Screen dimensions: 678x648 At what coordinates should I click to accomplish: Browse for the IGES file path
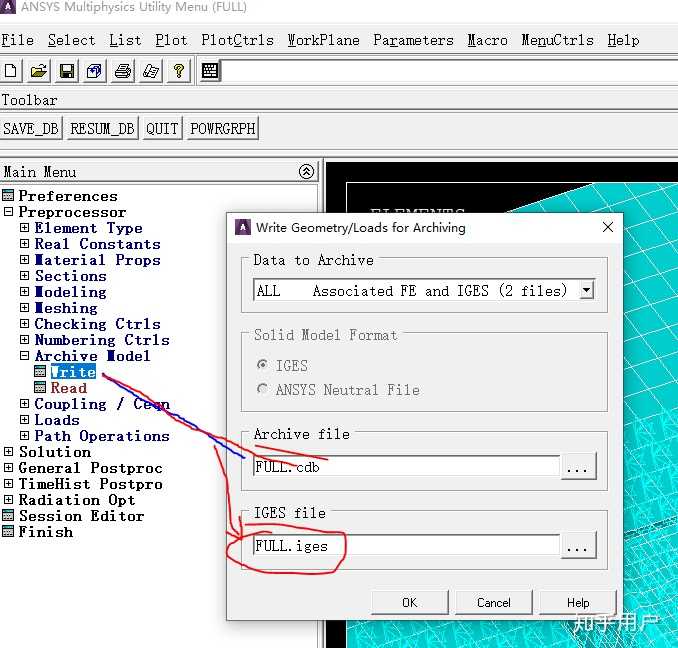tap(578, 546)
